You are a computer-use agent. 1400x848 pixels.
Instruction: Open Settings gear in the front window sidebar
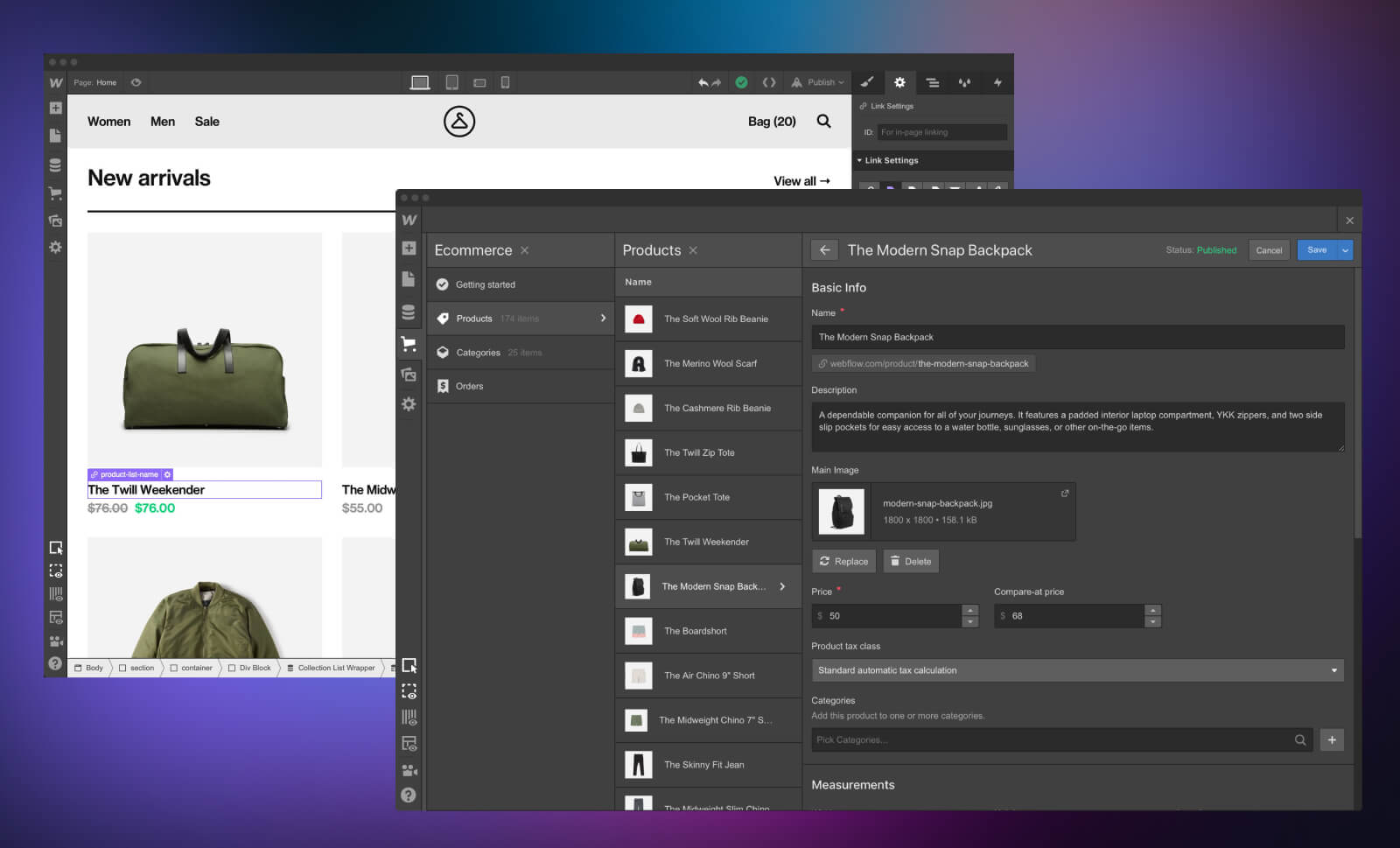pyautogui.click(x=409, y=404)
